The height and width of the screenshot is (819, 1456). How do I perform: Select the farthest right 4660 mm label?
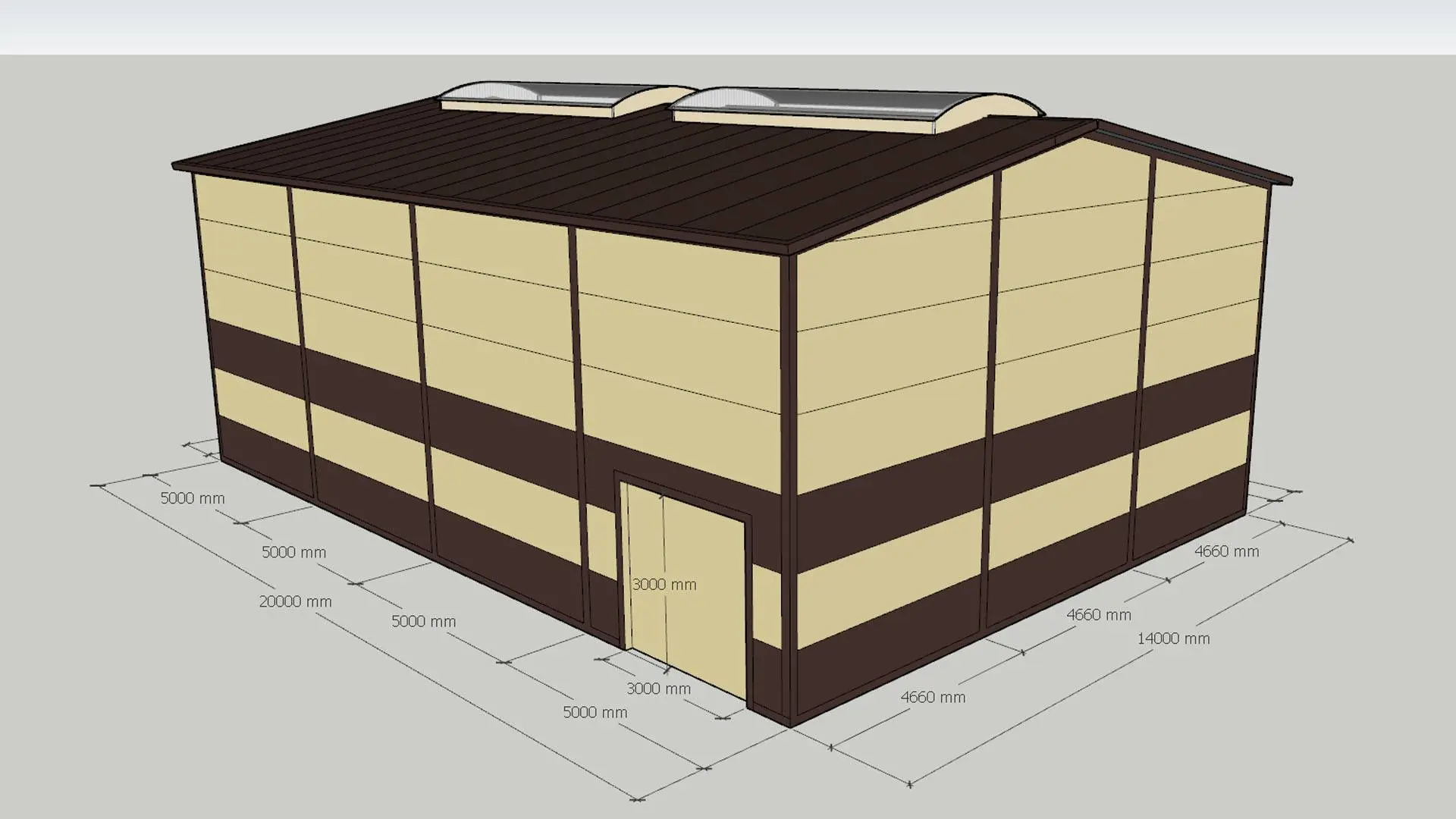point(1226,551)
